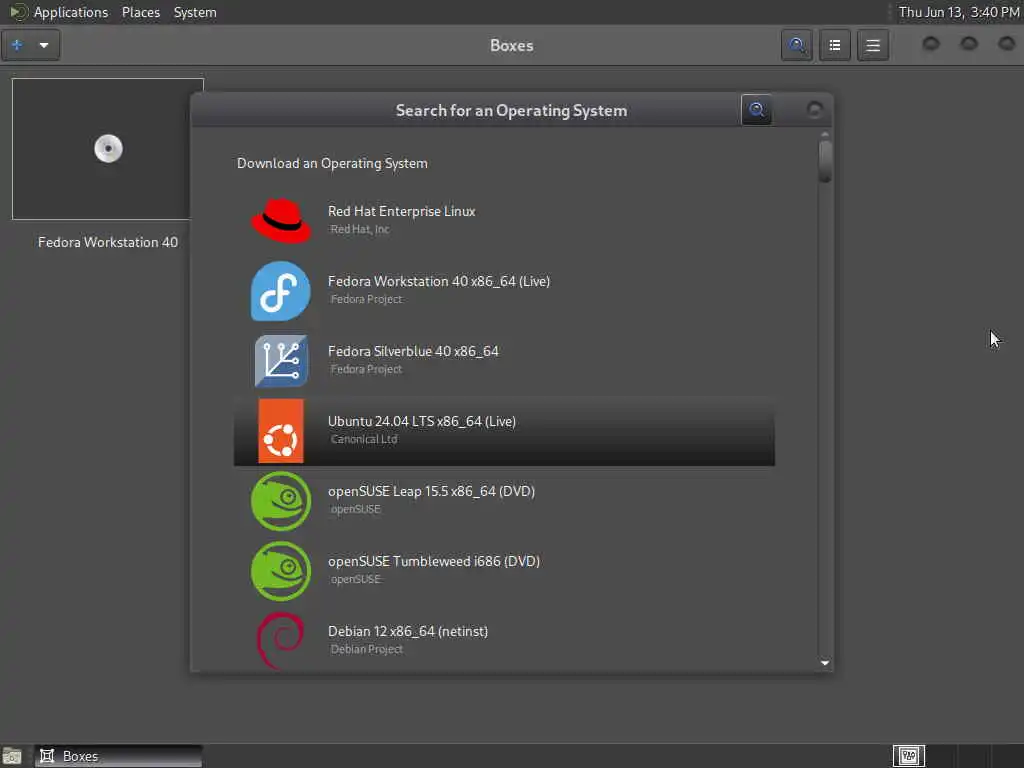Click the Fedora Project label under Silverblue
This screenshot has width=1024, height=768.
(x=366, y=369)
